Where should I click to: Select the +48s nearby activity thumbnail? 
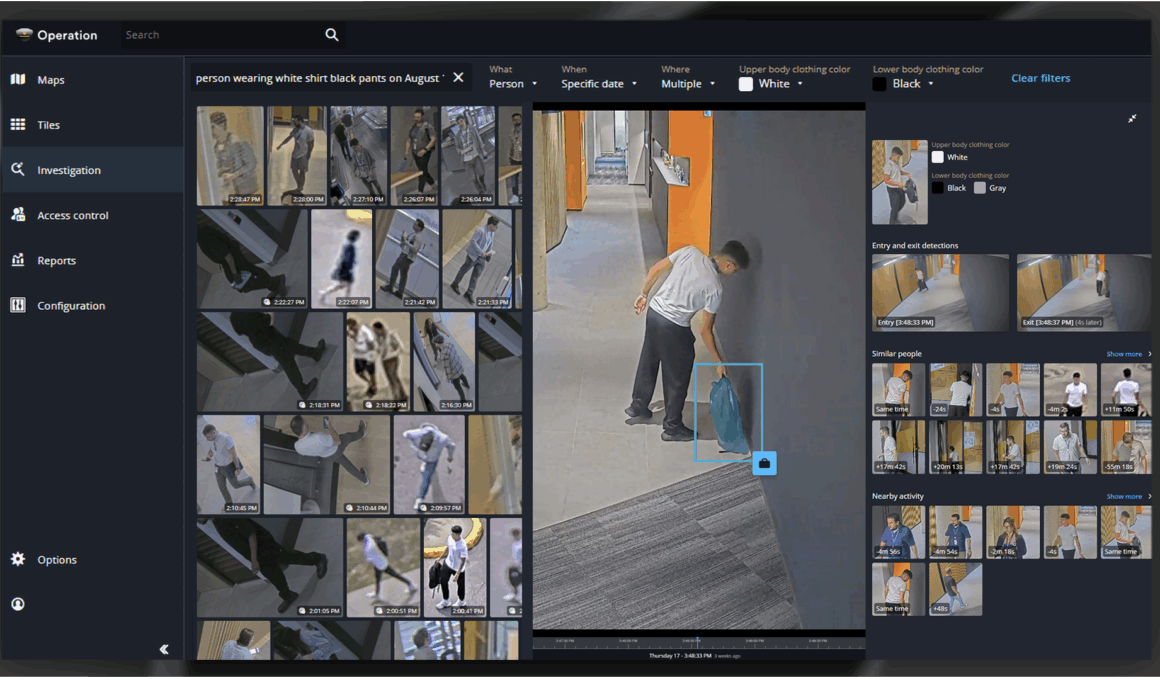955,589
